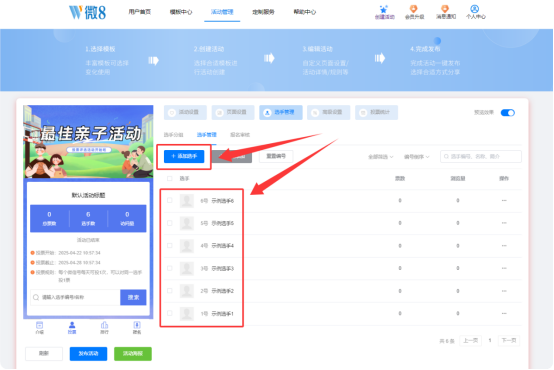The image size is (554, 370).
Task: Go to 下一页 in pagination
Action: click(x=509, y=341)
